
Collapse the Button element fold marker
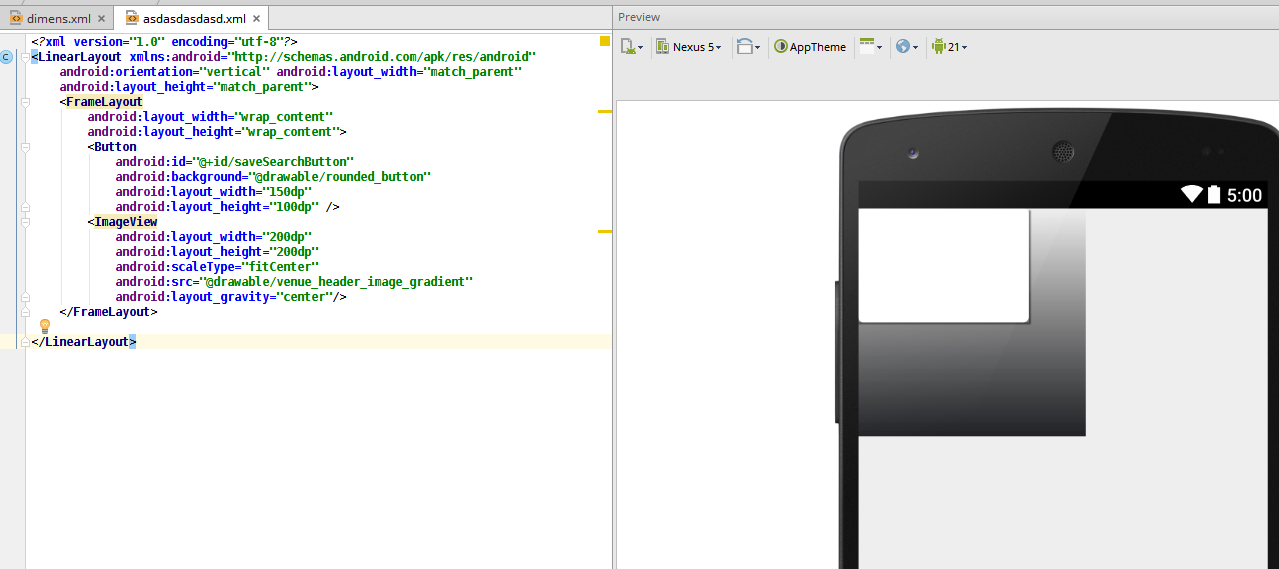[25, 147]
